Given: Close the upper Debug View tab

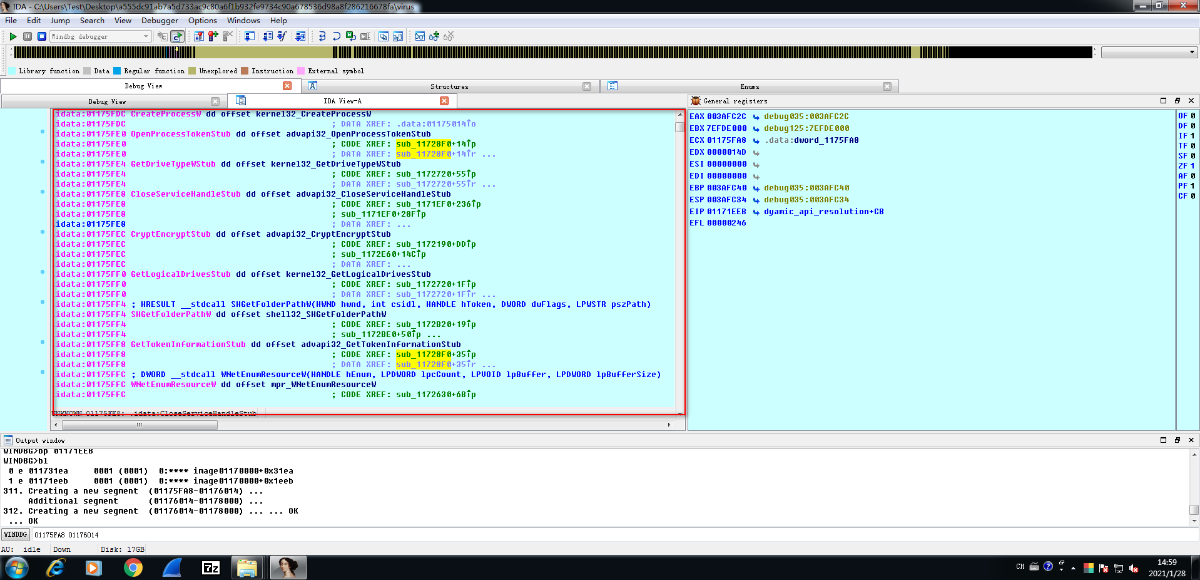Looking at the screenshot, I should click(287, 86).
